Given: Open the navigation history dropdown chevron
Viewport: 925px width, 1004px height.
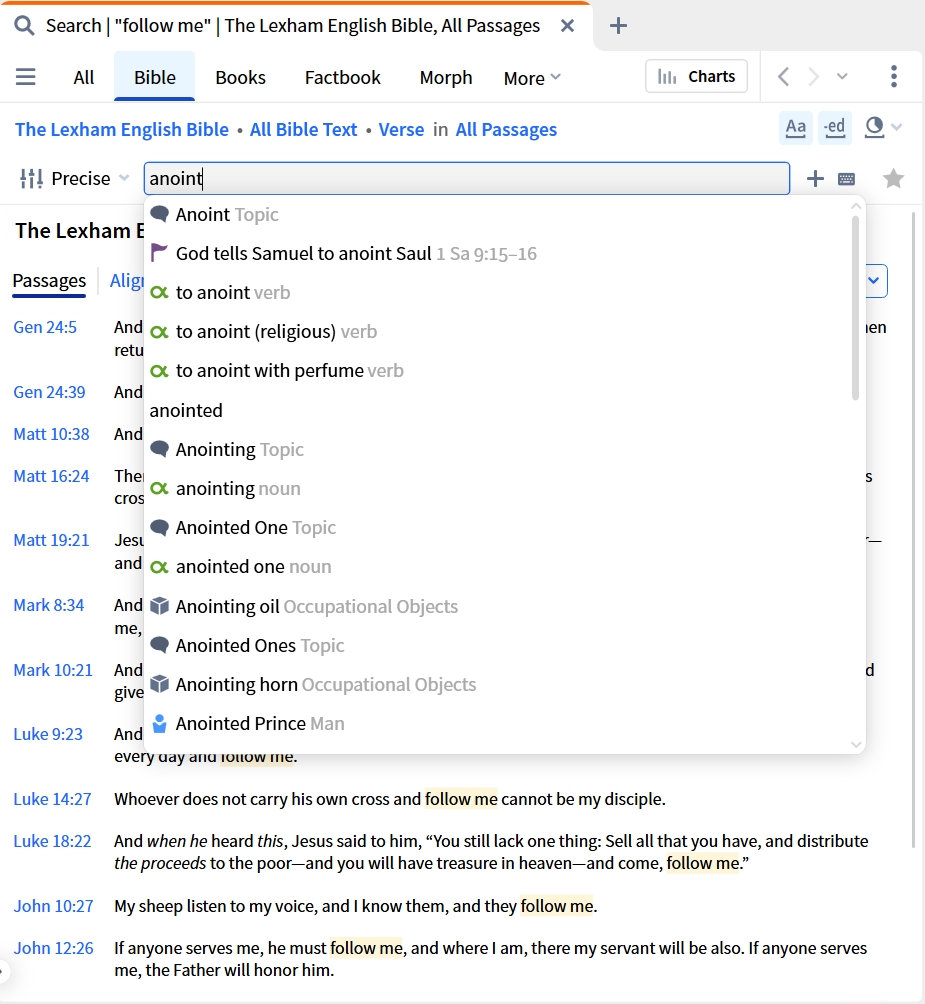Looking at the screenshot, I should 842,77.
